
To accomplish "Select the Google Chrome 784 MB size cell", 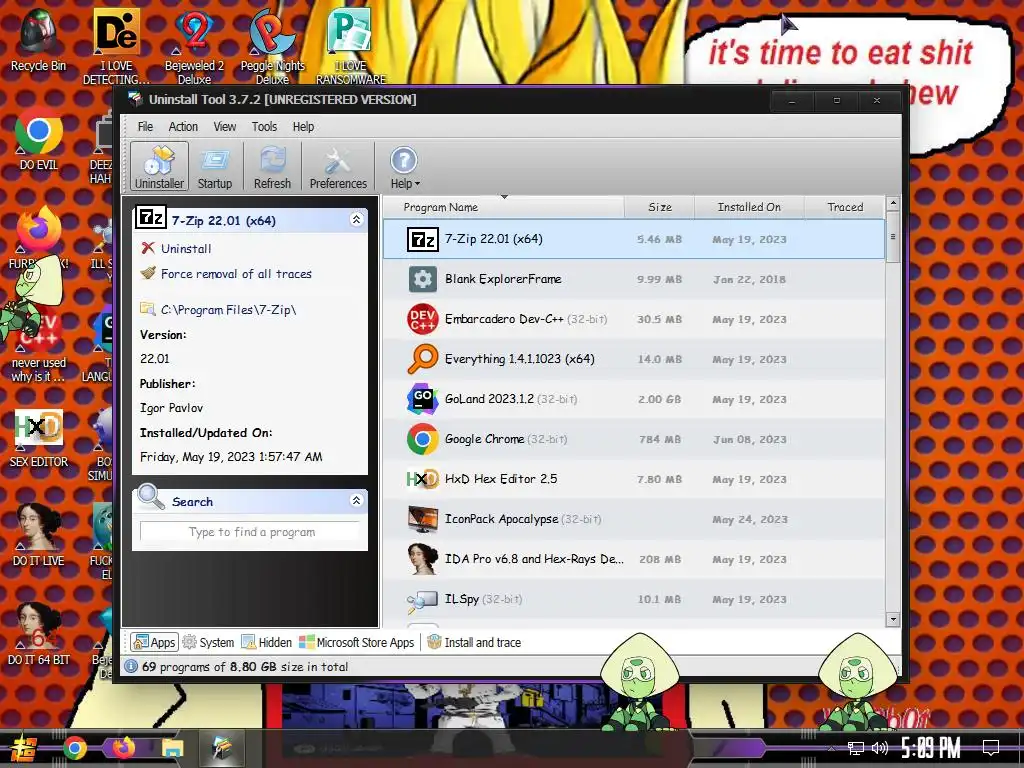I will point(660,440).
